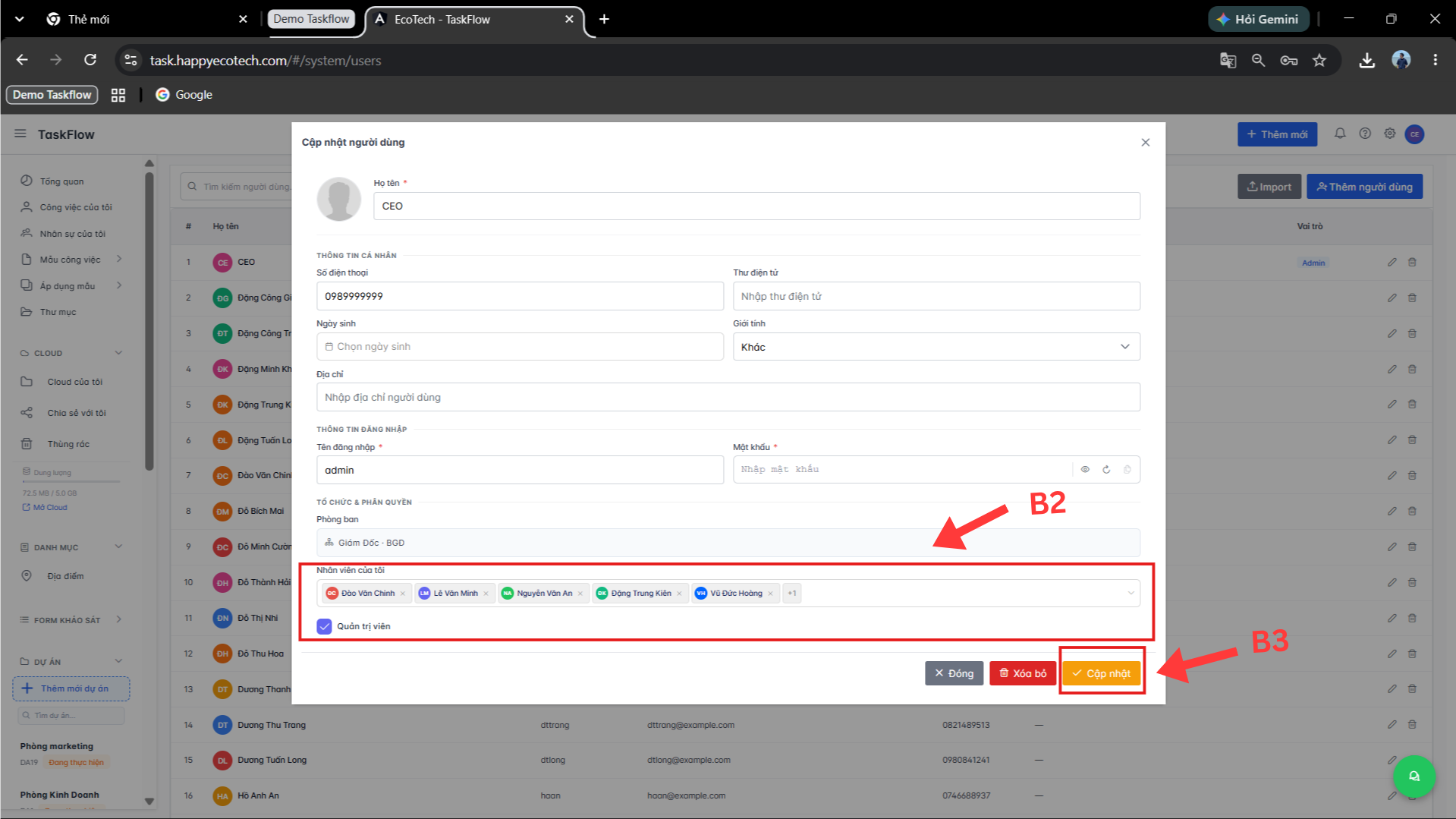The height and width of the screenshot is (819, 1456).
Task: Open Chia sẻ với tôi
Action: tap(76, 413)
